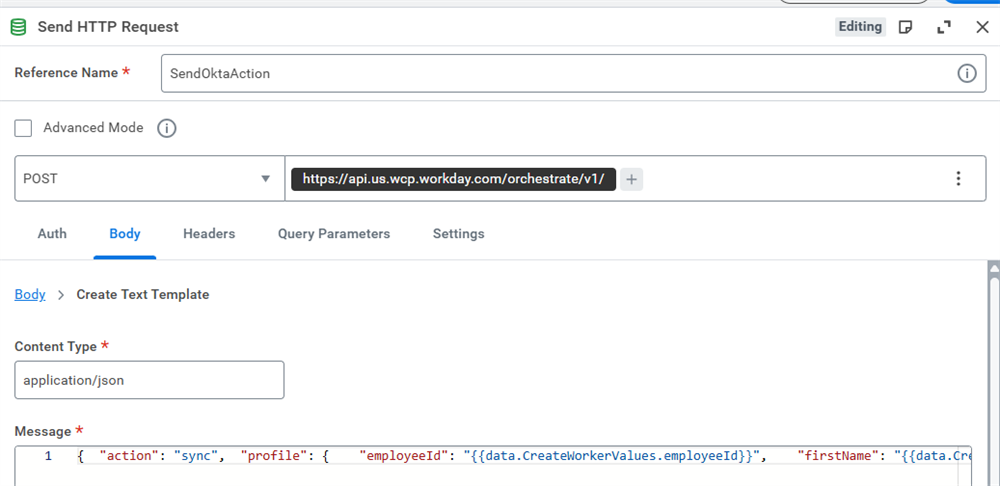Click the Editing status badge

[860, 27]
